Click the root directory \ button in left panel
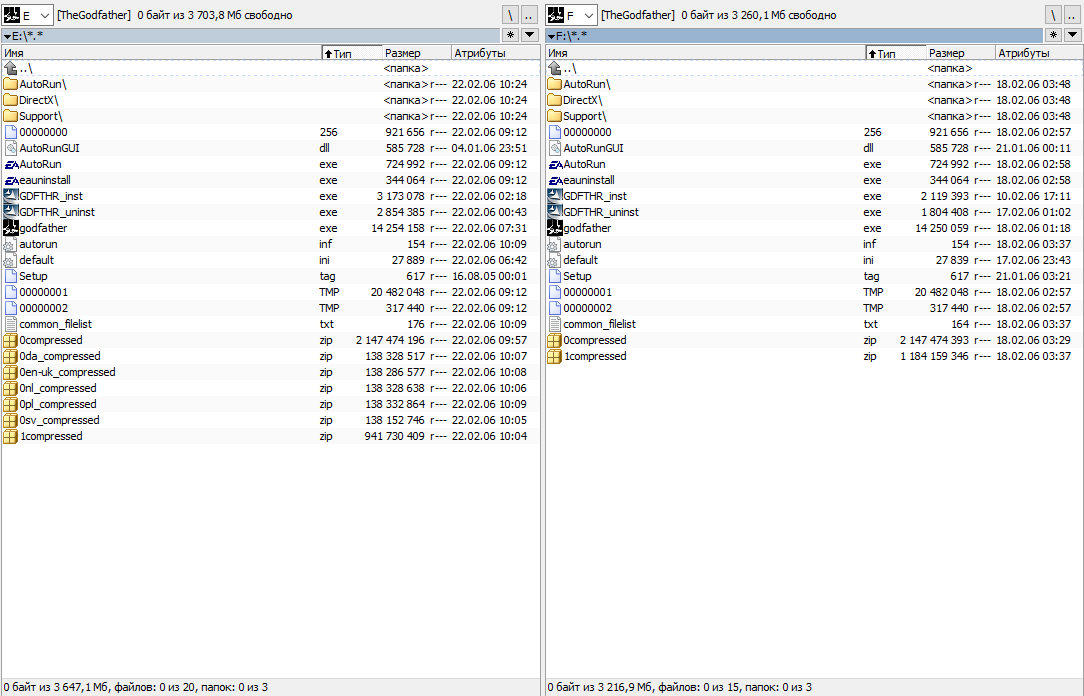1084x696 pixels. coord(511,15)
